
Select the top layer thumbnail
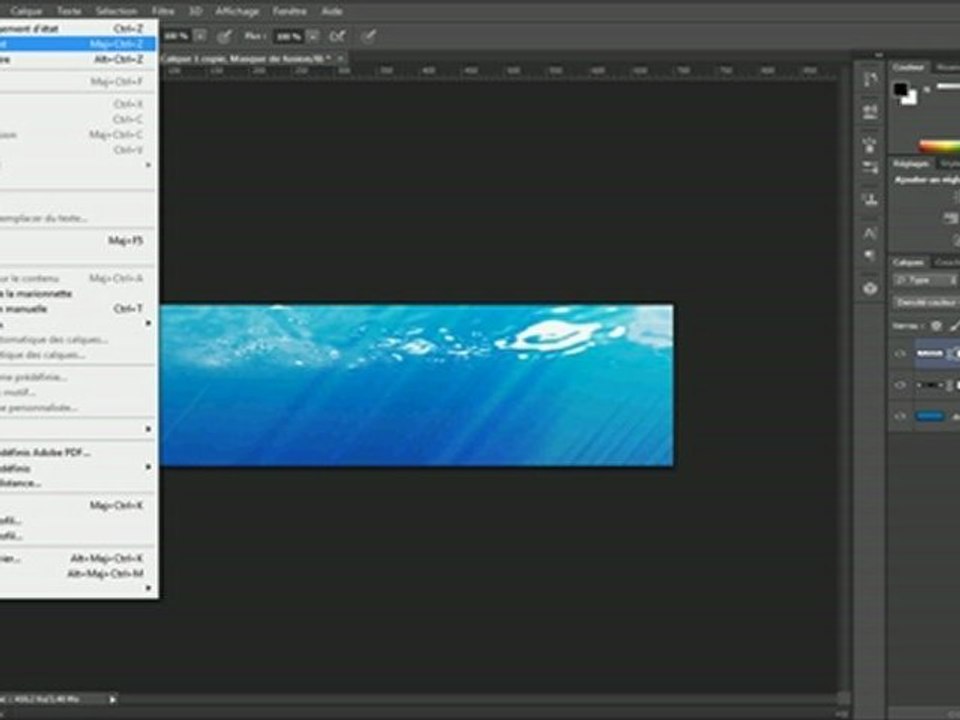(930, 354)
